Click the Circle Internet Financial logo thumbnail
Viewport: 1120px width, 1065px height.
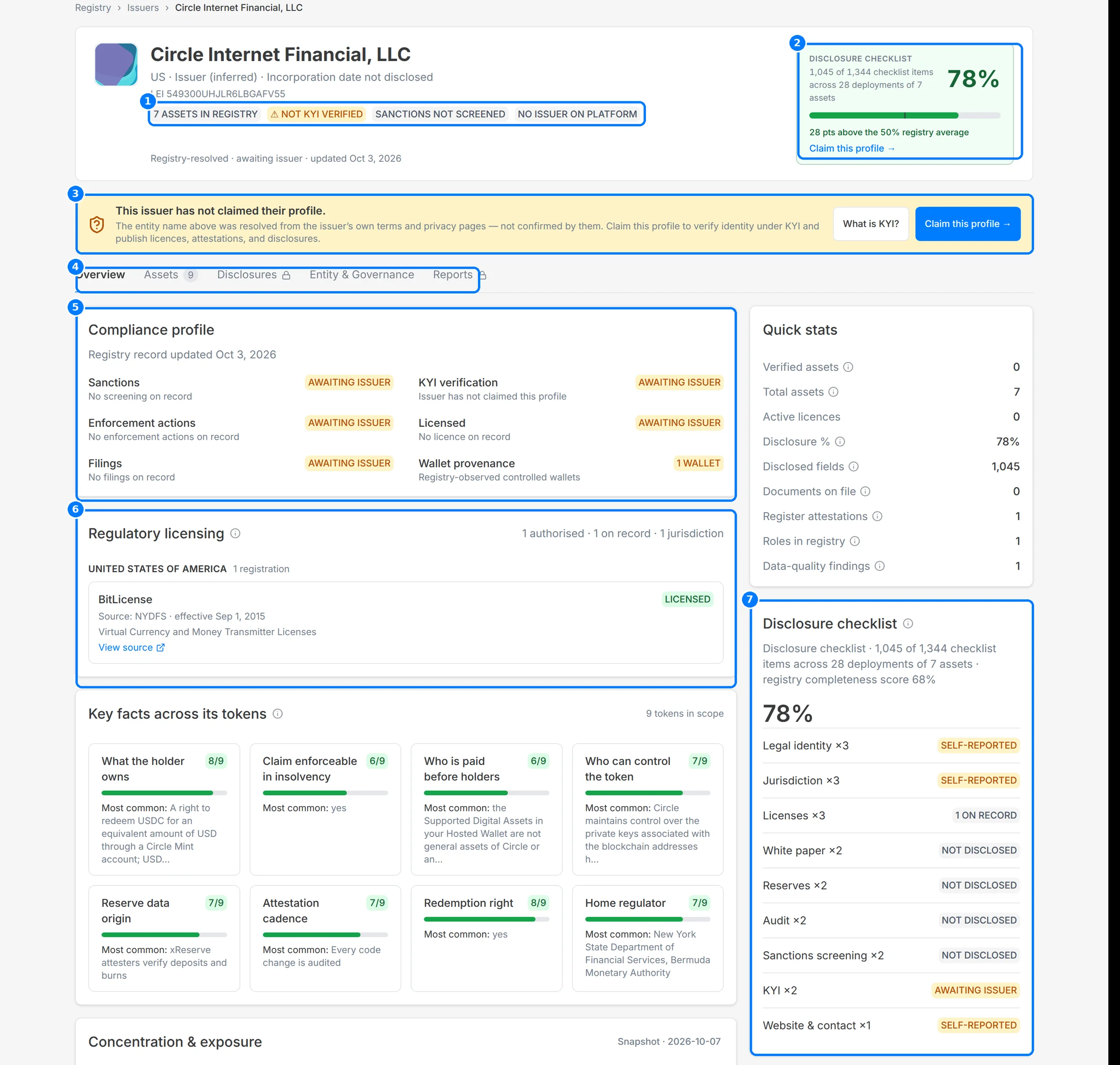(116, 64)
